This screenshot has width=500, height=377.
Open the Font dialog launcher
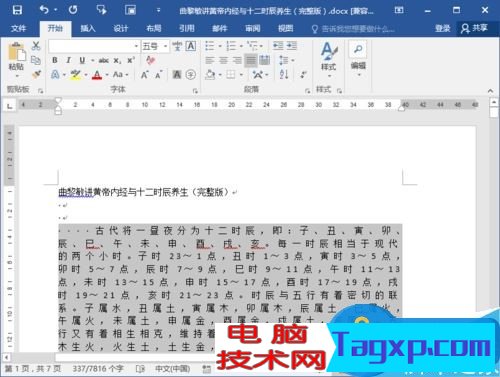[x=195, y=91]
